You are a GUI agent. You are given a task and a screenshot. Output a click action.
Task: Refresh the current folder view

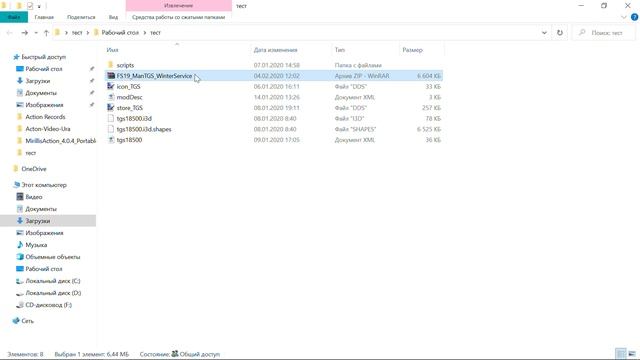click(x=560, y=33)
